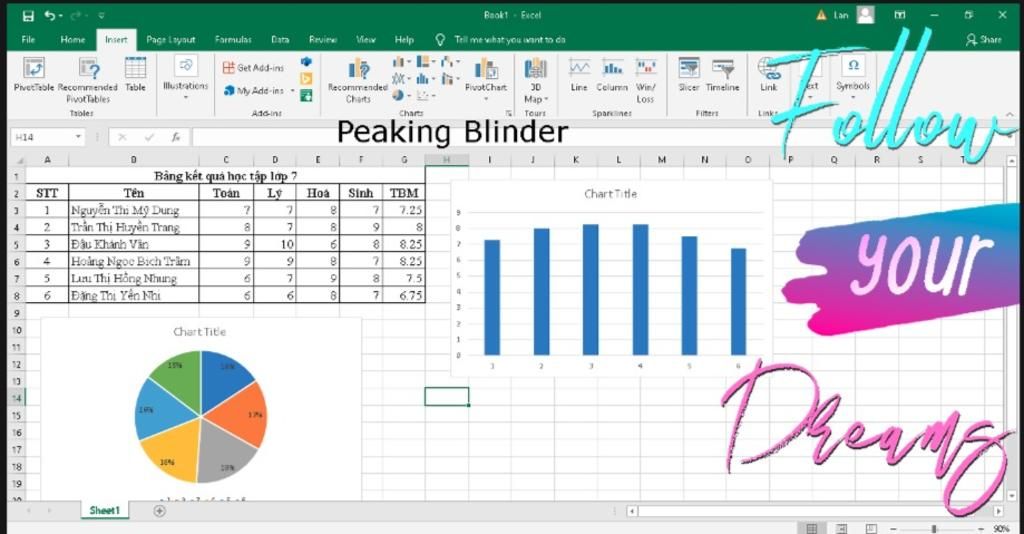Switch to the Review tab

pyautogui.click(x=323, y=39)
